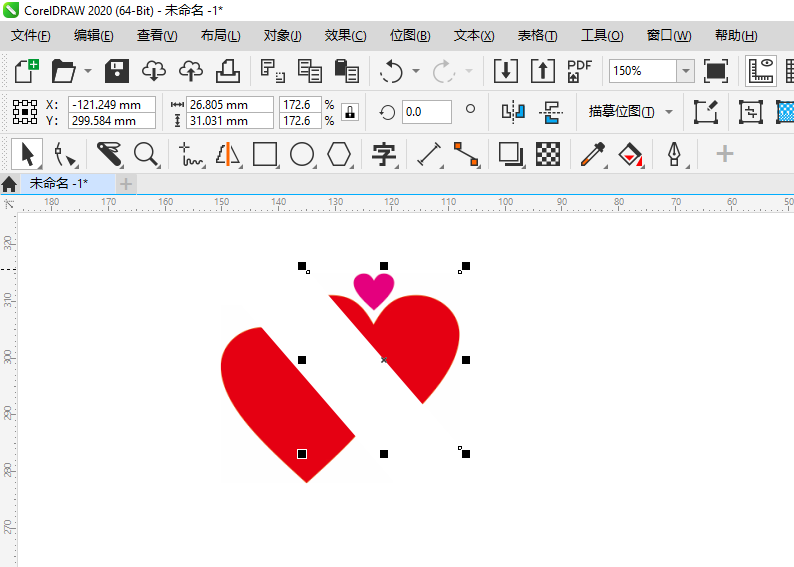Expand the open-file dropdown arrow

88,71
